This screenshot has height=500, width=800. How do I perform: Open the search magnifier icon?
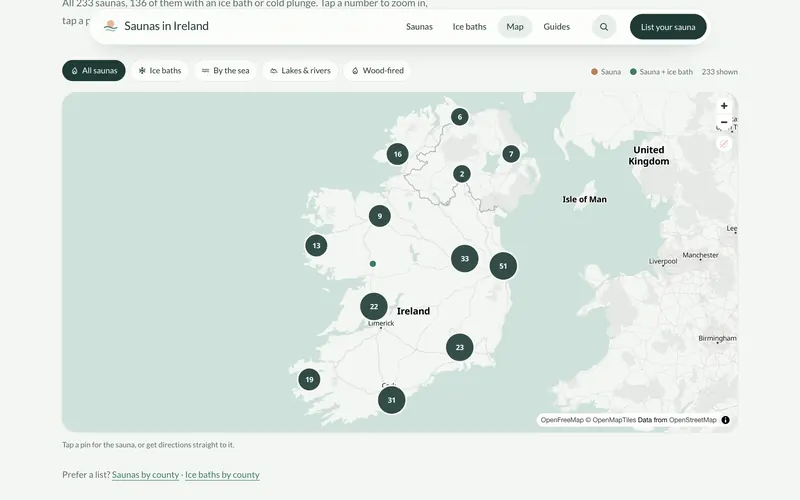[604, 27]
